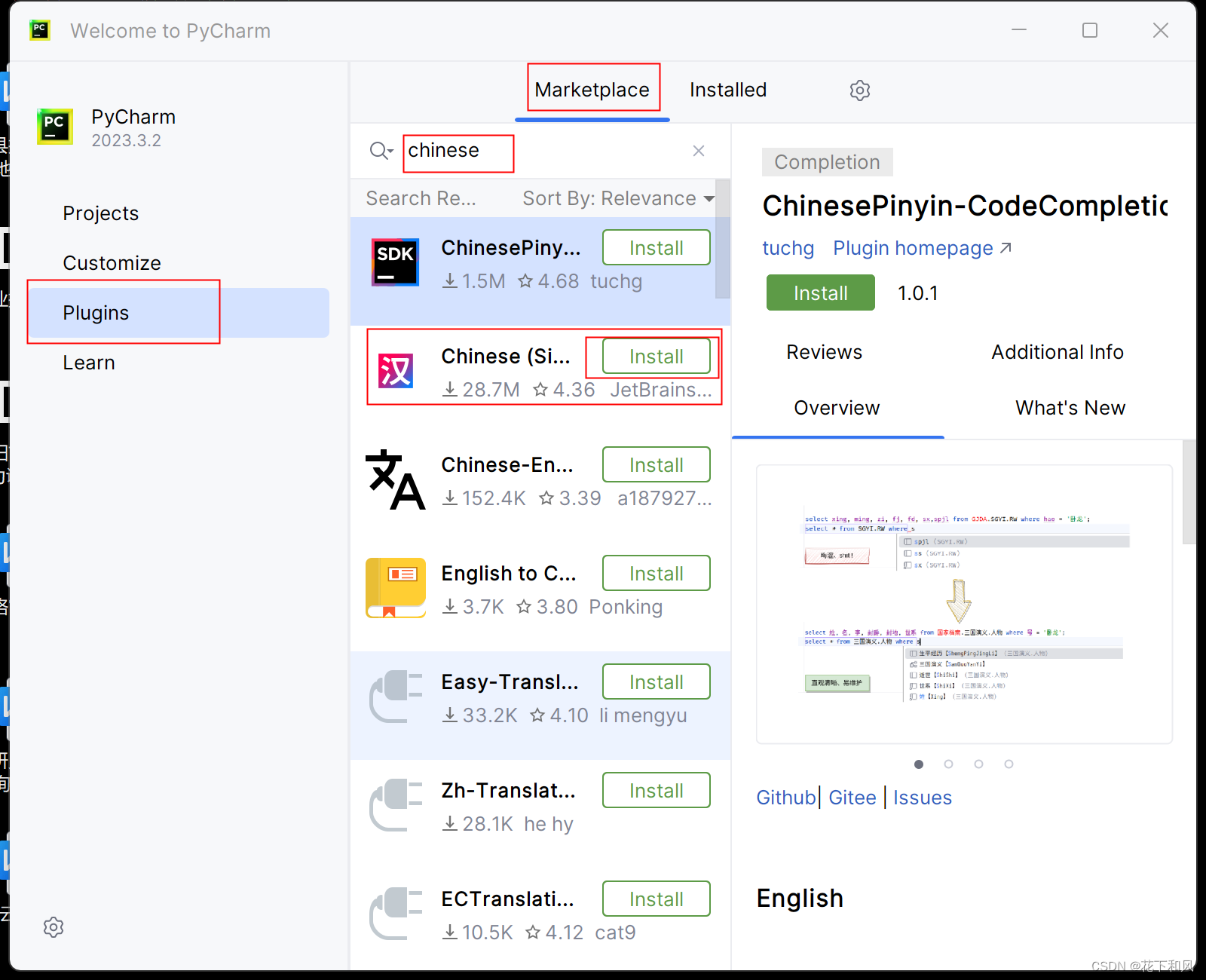Click the green Install button in details
The image size is (1206, 980).
pos(820,293)
